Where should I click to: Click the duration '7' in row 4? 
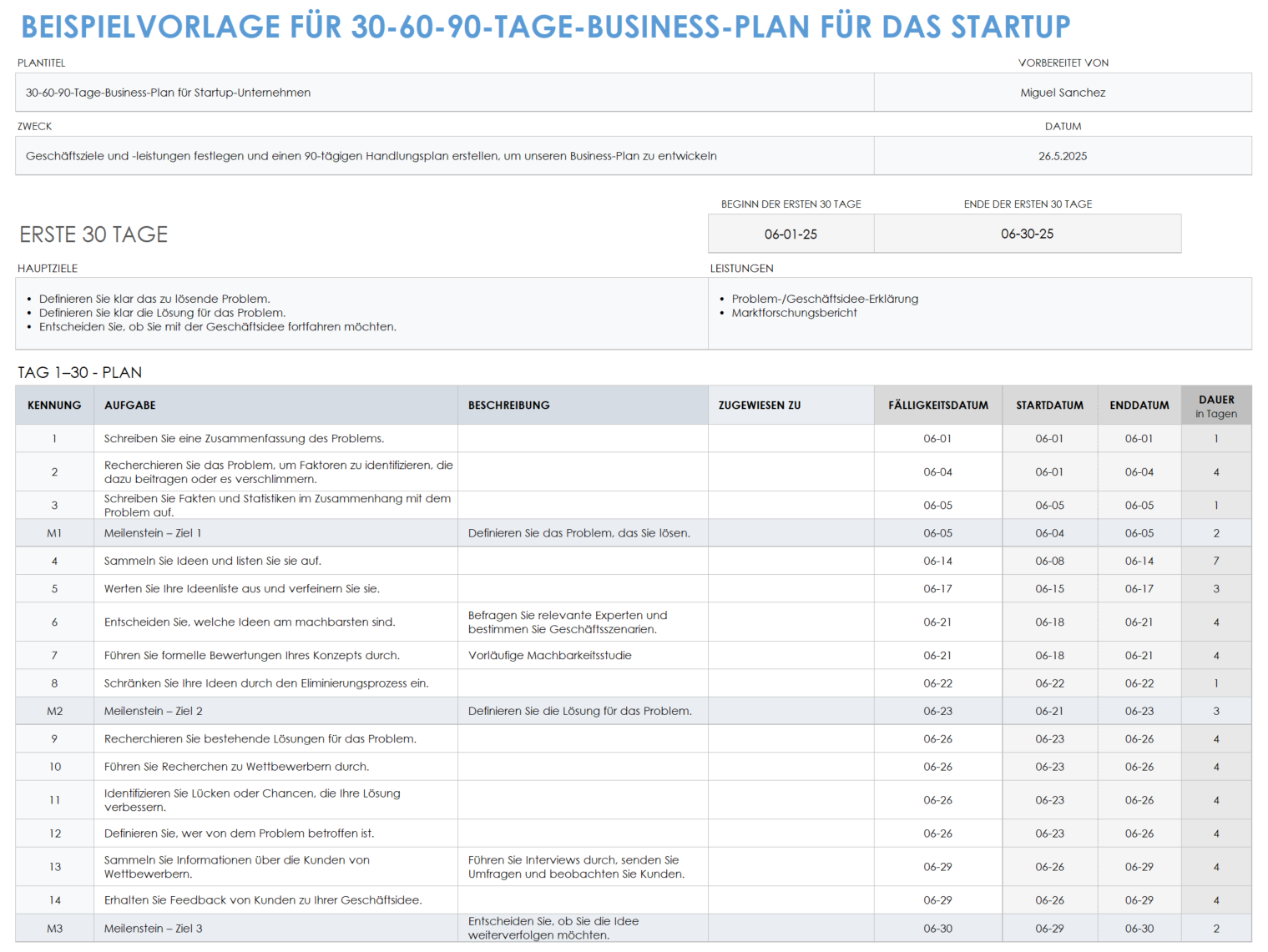[1216, 561]
